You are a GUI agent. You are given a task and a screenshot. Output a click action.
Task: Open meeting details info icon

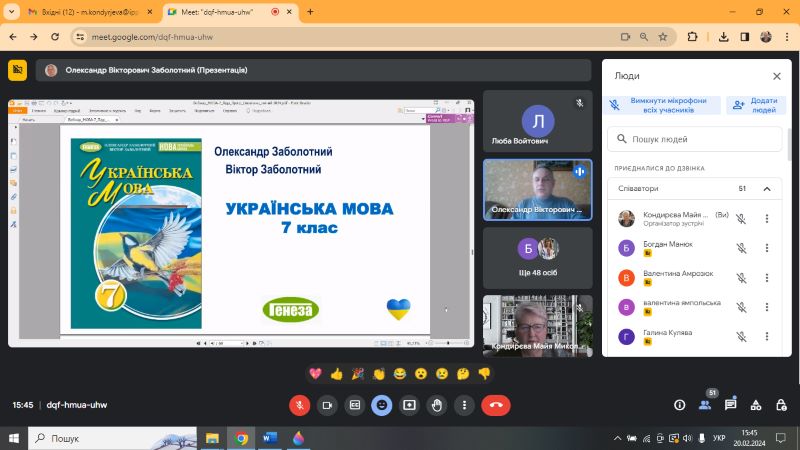click(680, 405)
